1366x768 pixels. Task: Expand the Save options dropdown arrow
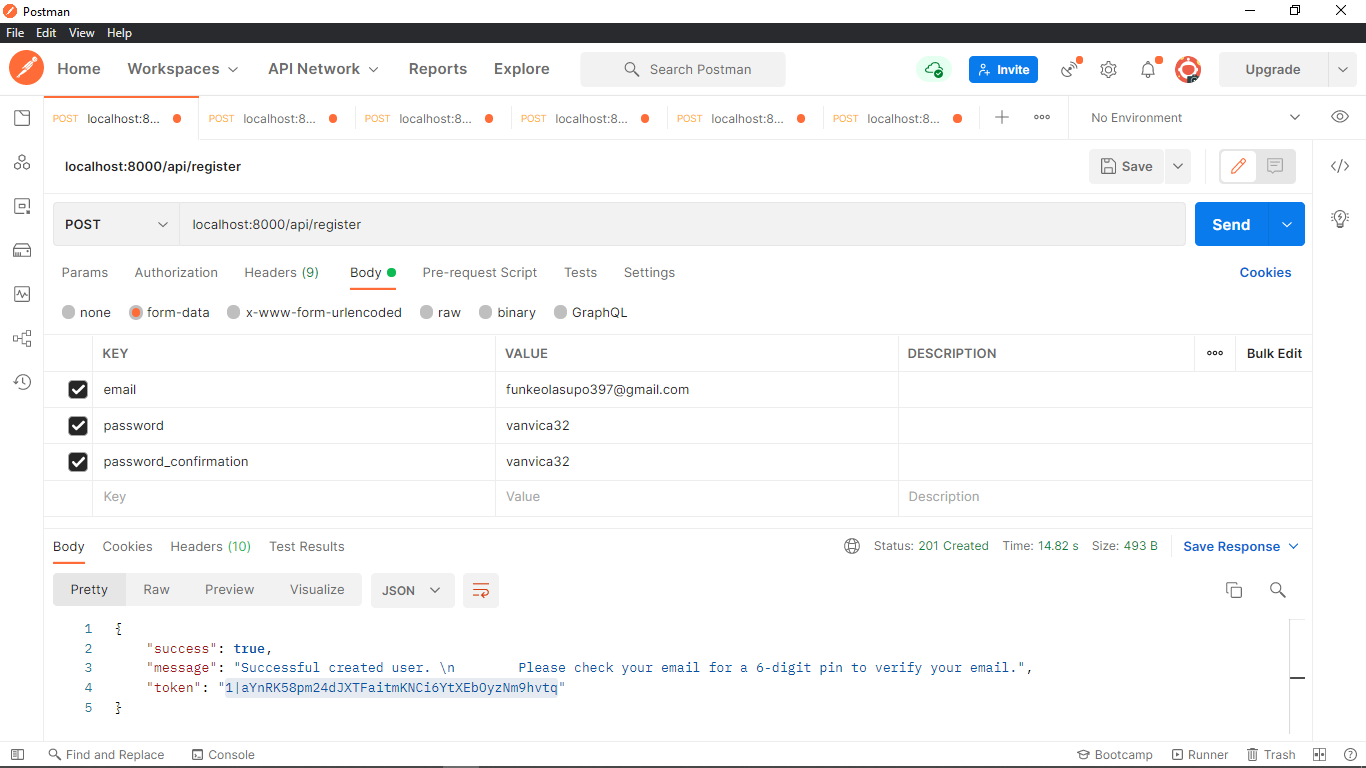tap(1178, 166)
